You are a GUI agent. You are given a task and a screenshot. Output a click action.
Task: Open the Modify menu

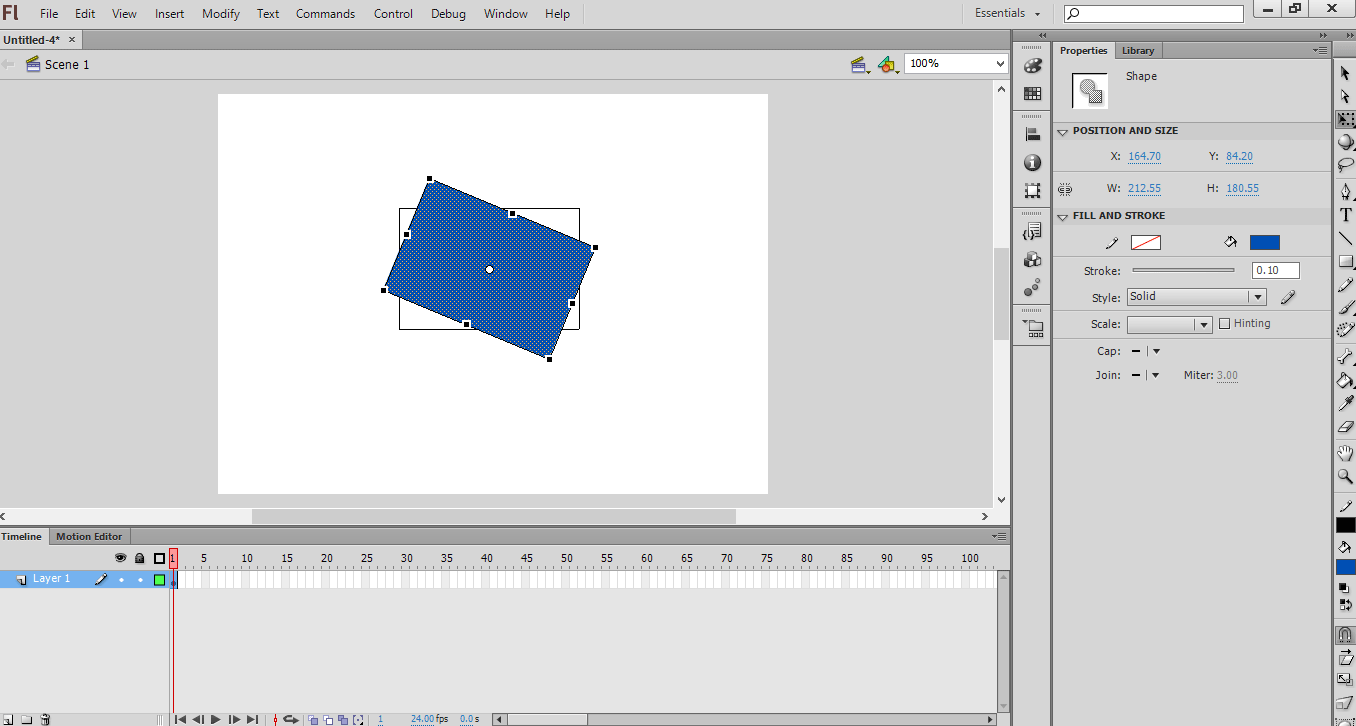[x=221, y=14]
